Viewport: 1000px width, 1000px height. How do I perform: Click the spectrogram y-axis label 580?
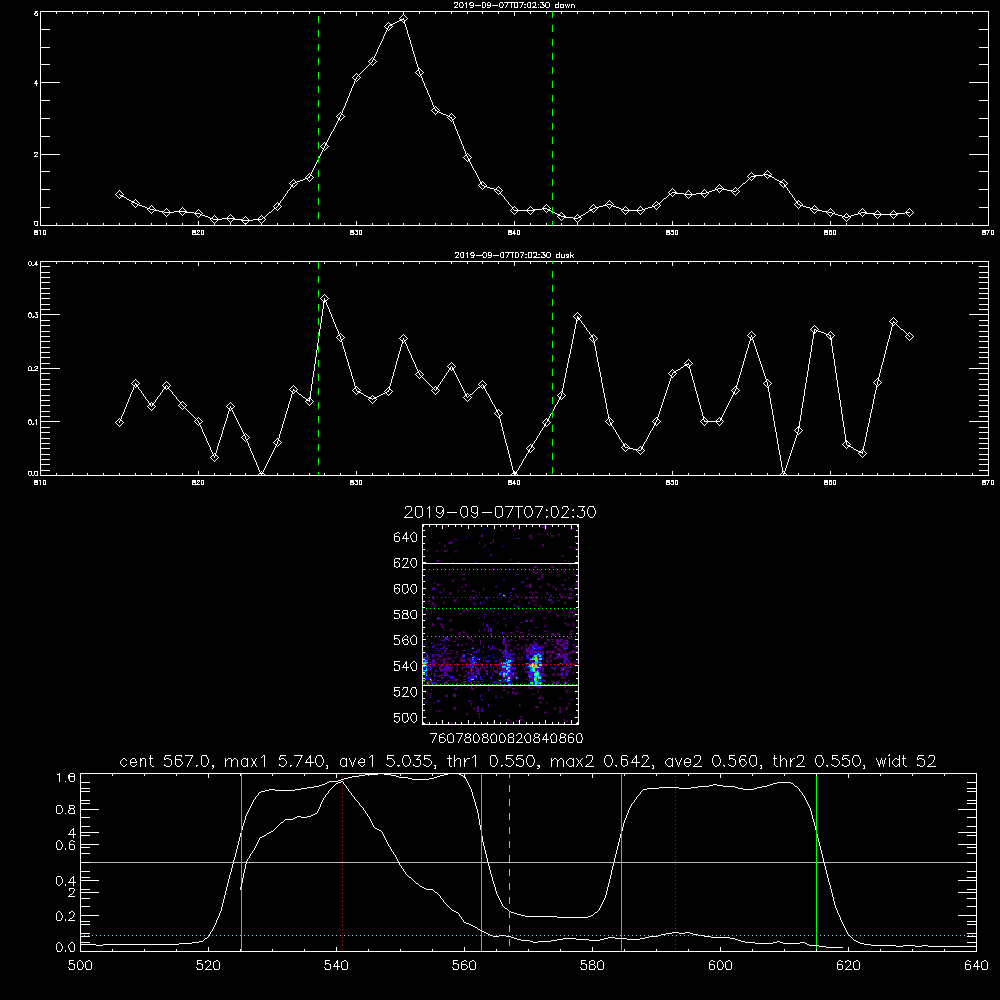tap(406, 615)
